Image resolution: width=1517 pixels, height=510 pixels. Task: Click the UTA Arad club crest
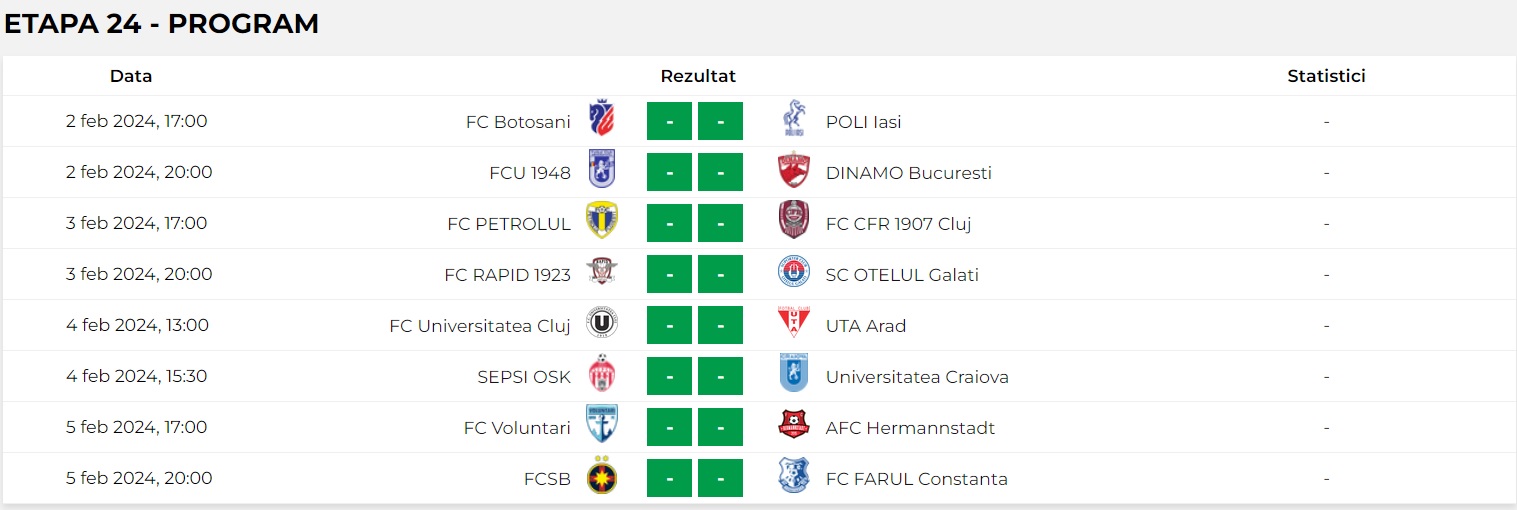tap(793, 325)
